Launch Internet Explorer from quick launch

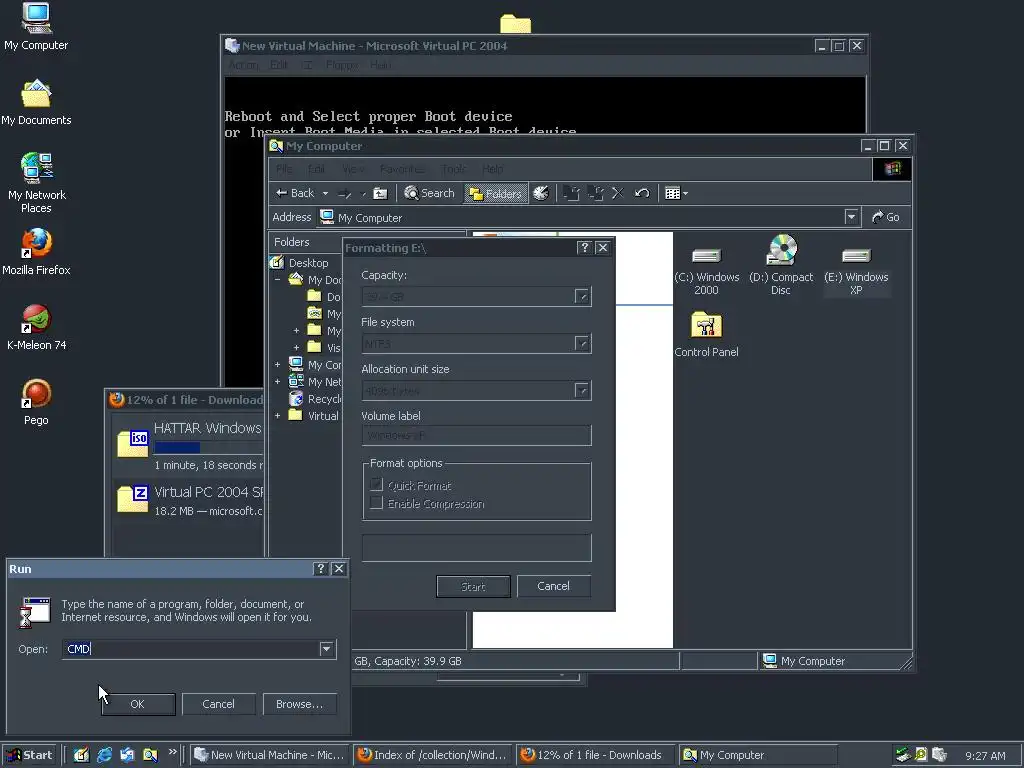(x=104, y=755)
